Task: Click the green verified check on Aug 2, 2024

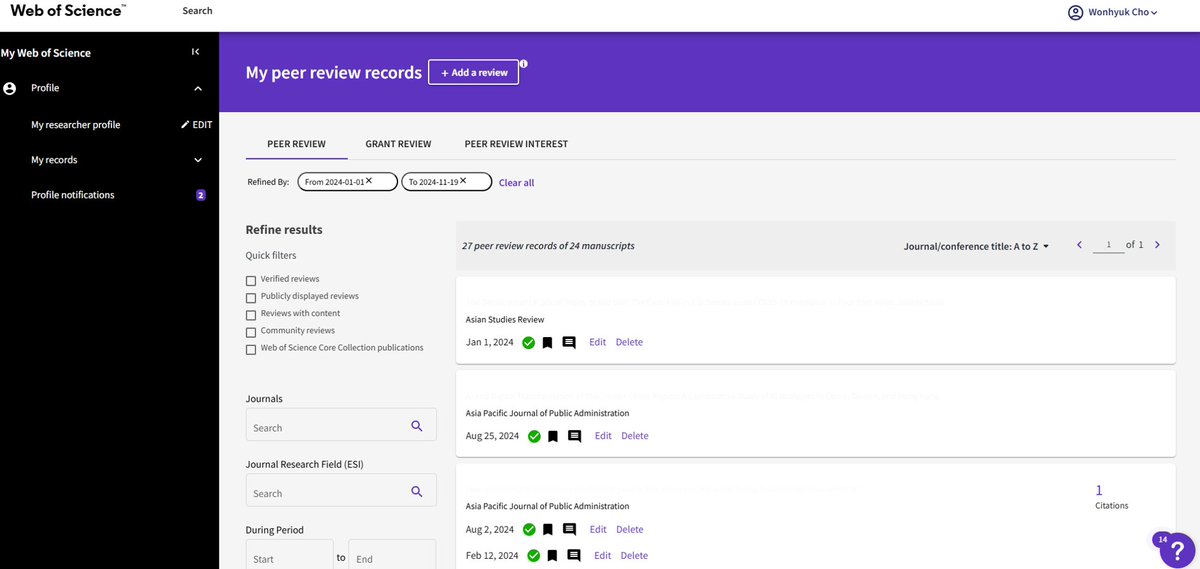Action: (x=528, y=530)
